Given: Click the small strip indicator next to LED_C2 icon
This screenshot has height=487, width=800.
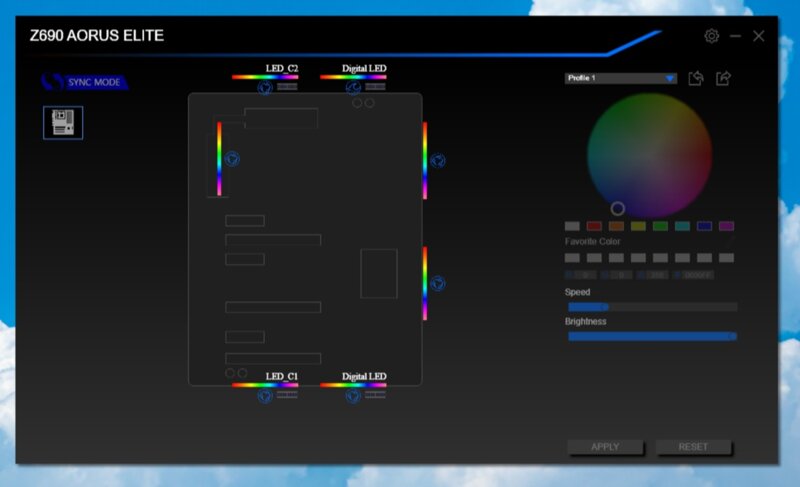Looking at the screenshot, I should click(x=287, y=87).
